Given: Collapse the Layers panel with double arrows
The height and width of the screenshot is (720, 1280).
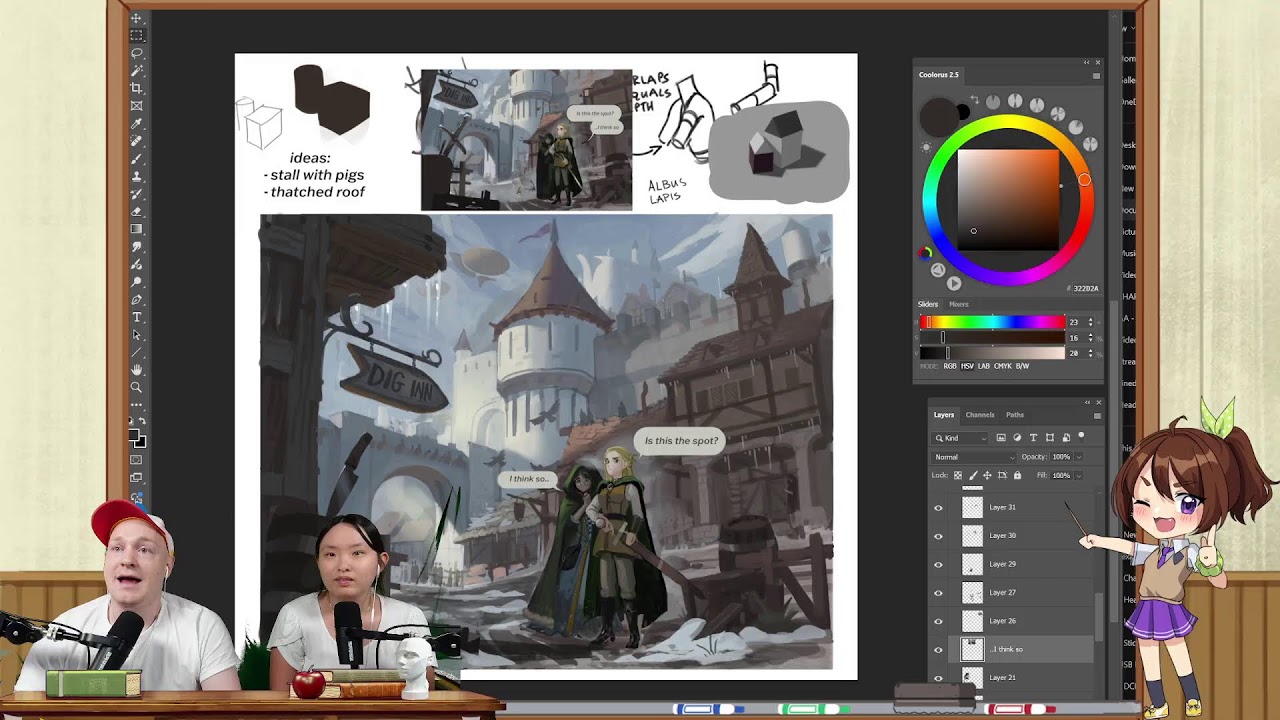Looking at the screenshot, I should [x=1087, y=402].
